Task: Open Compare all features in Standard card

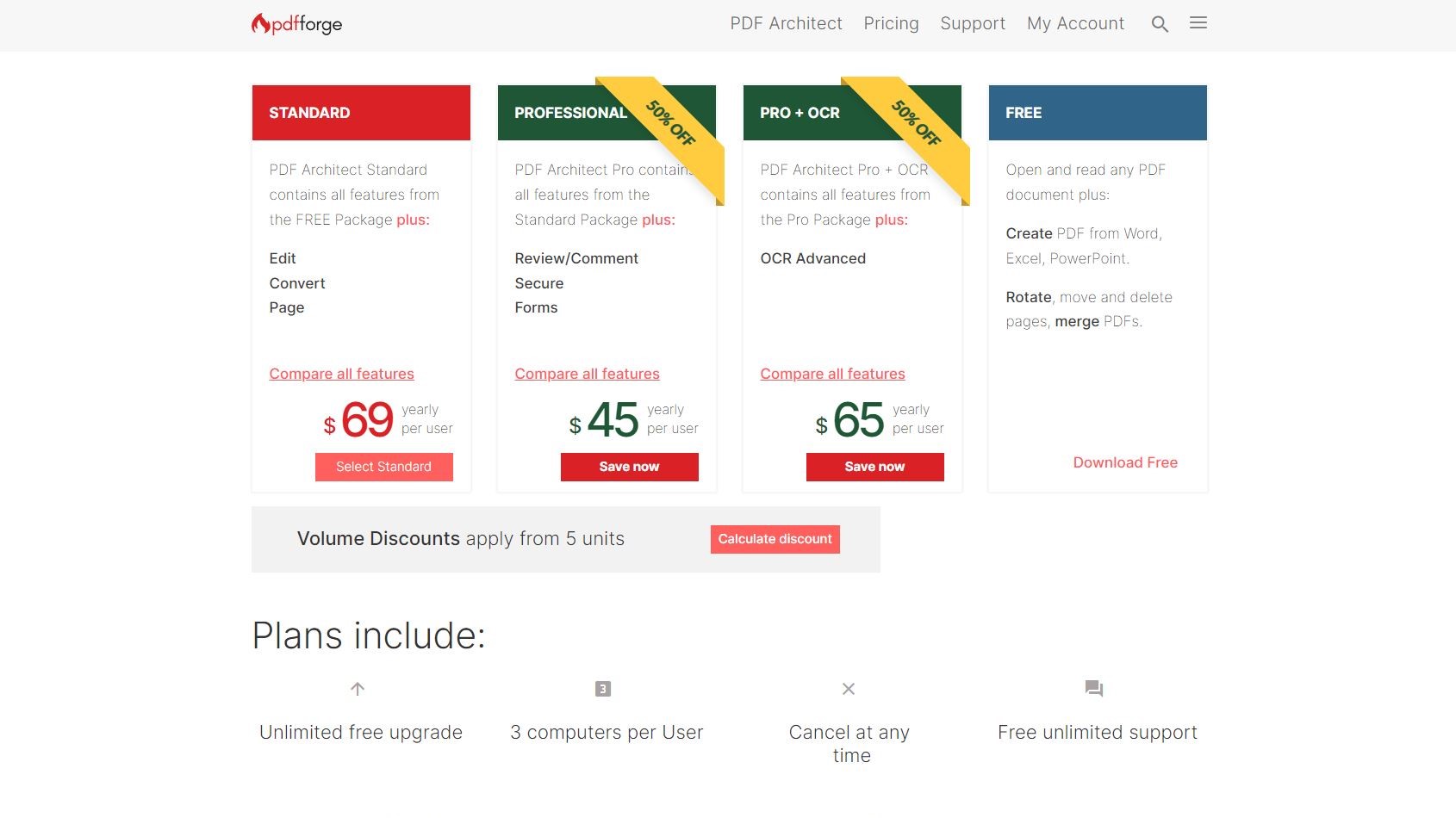Action: [x=342, y=374]
